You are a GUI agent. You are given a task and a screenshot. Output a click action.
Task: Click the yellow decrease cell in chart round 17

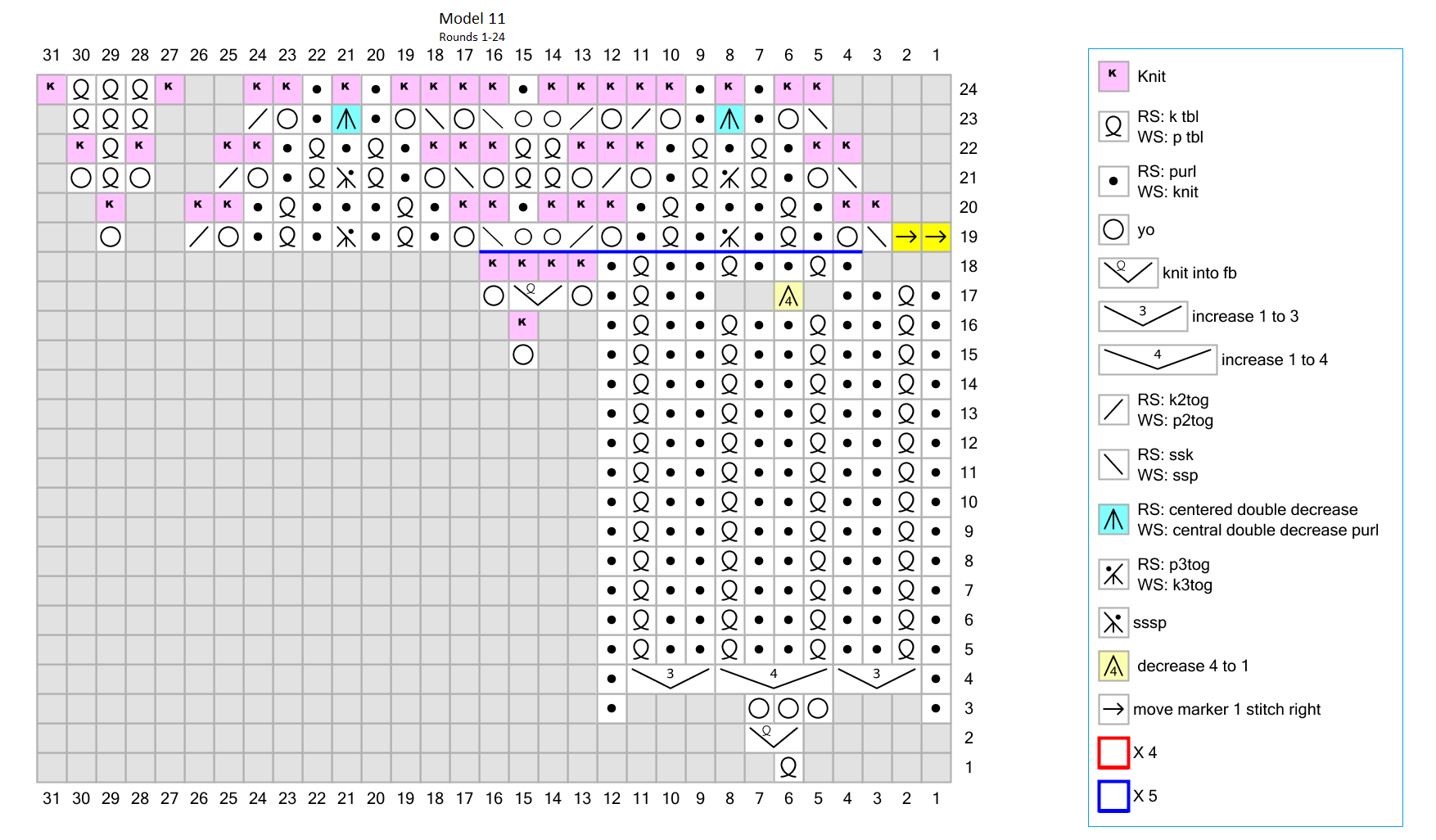point(788,296)
